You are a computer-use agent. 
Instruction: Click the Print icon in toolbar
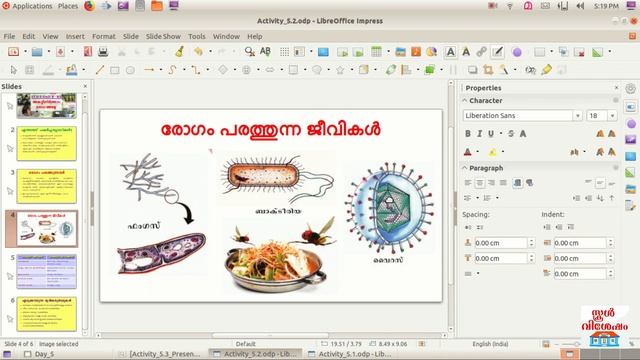(103, 52)
